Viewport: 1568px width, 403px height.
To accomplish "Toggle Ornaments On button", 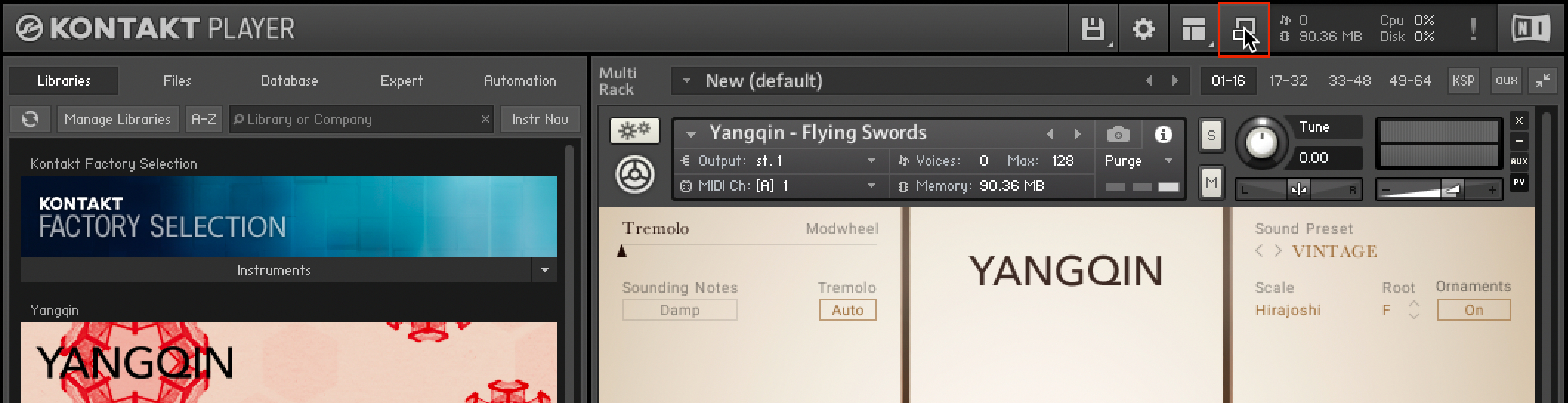I will [x=1473, y=311].
